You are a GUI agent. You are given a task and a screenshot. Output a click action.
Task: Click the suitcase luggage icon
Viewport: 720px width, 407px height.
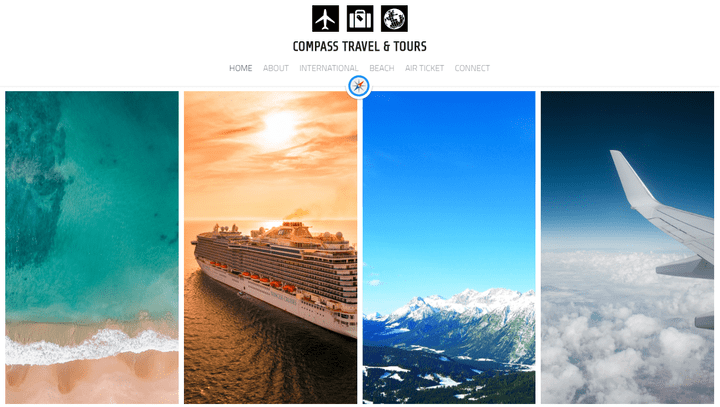pyautogui.click(x=360, y=19)
